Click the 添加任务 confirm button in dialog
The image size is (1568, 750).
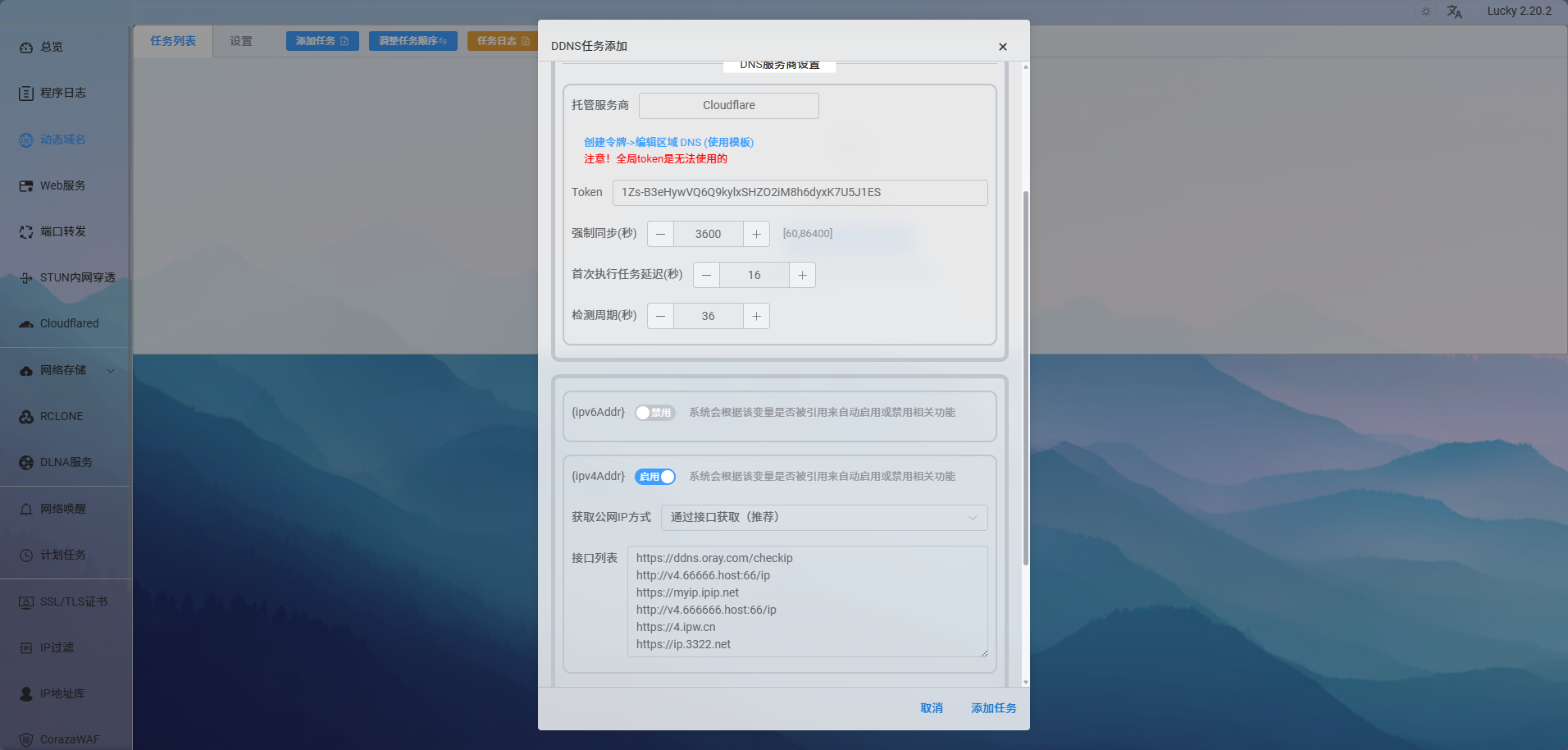click(x=993, y=708)
